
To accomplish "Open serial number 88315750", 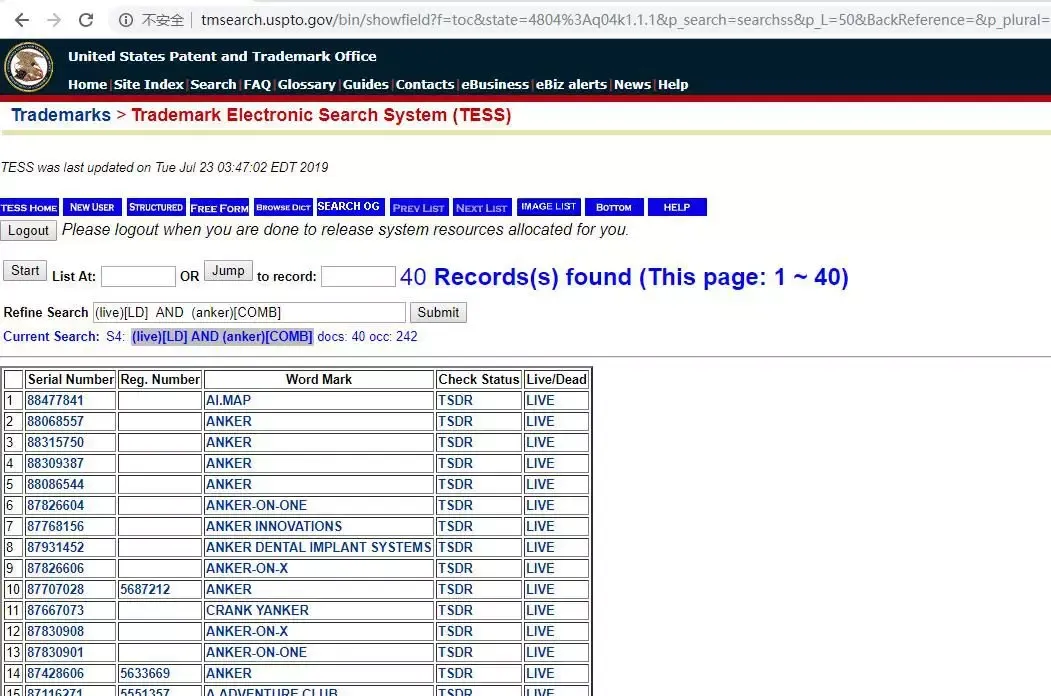I will [x=55, y=443].
